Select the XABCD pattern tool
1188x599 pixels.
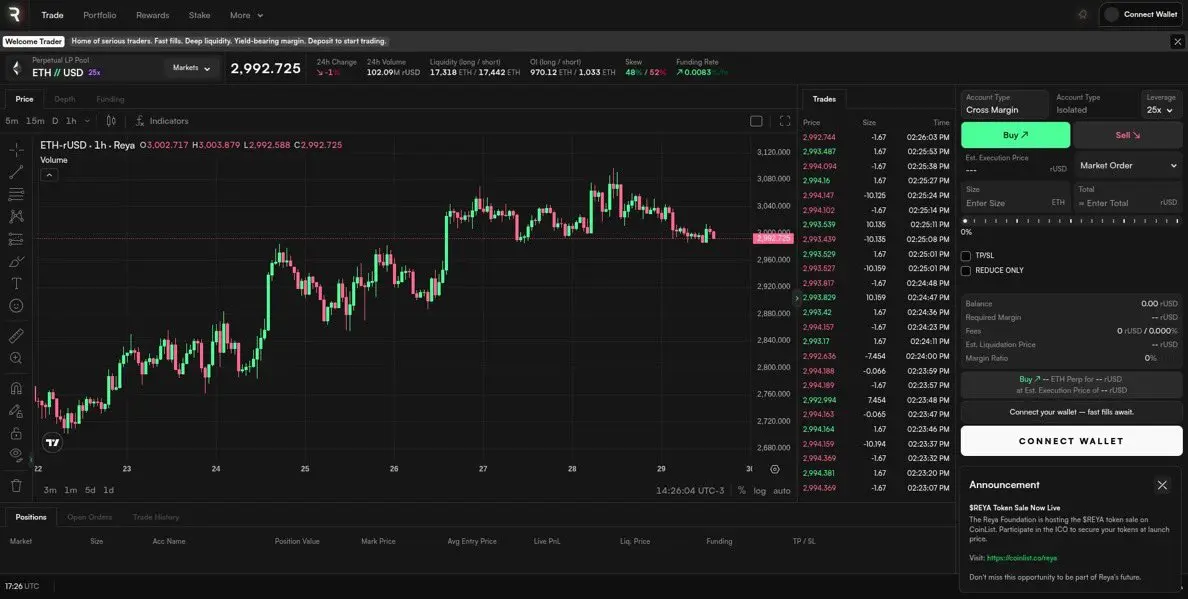[x=16, y=217]
